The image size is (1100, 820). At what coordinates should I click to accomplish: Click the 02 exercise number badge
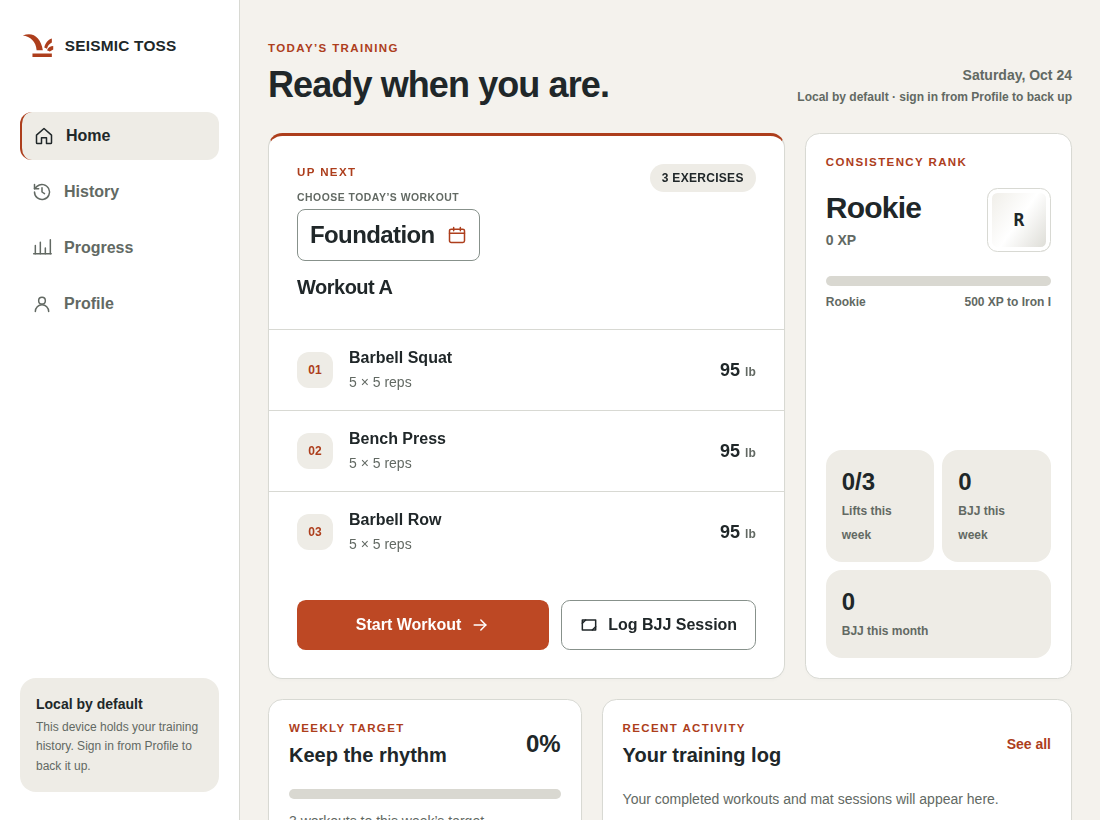[315, 451]
